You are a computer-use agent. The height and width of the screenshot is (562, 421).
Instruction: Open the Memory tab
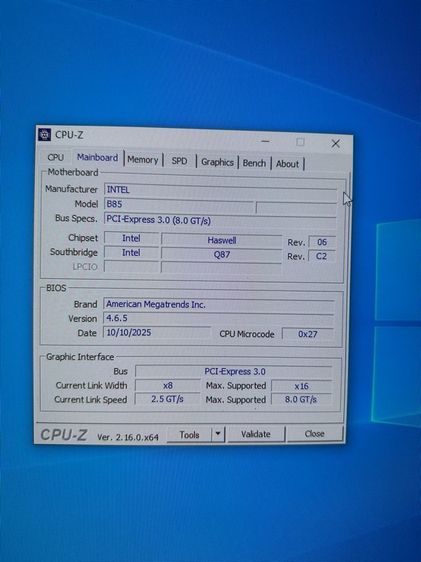tap(143, 160)
